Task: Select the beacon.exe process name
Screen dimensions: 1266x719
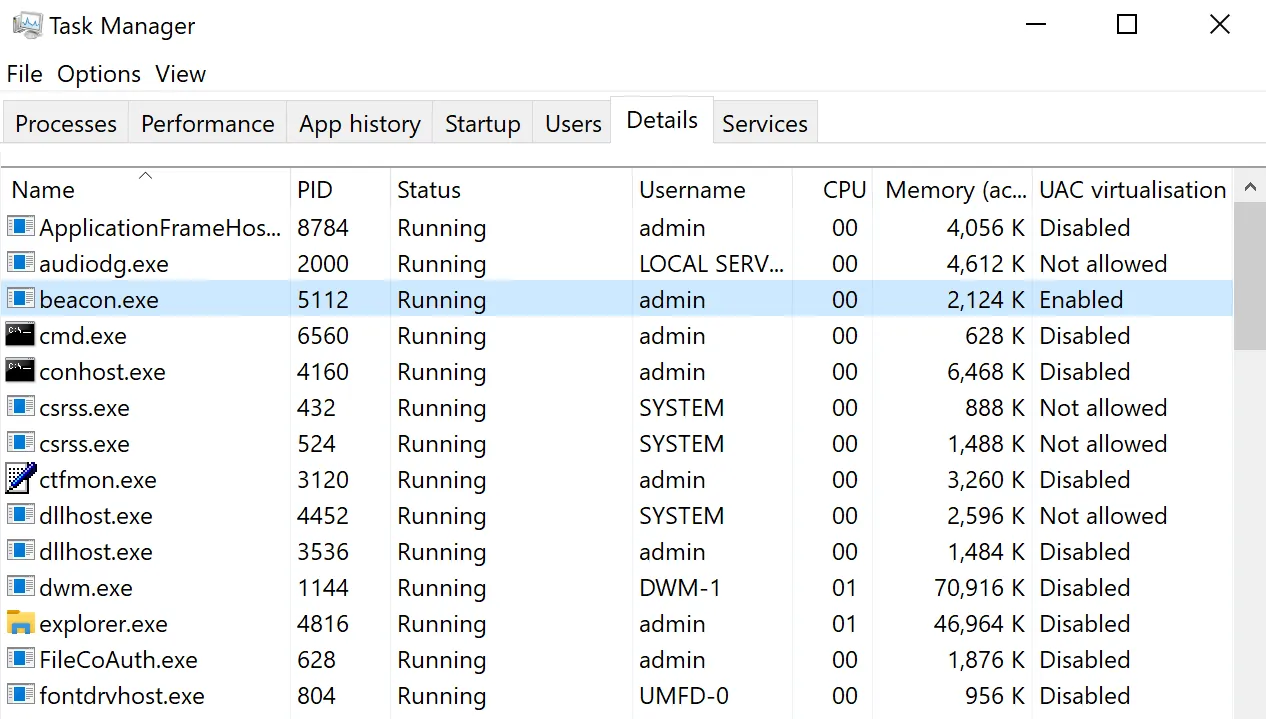Action: tap(99, 299)
